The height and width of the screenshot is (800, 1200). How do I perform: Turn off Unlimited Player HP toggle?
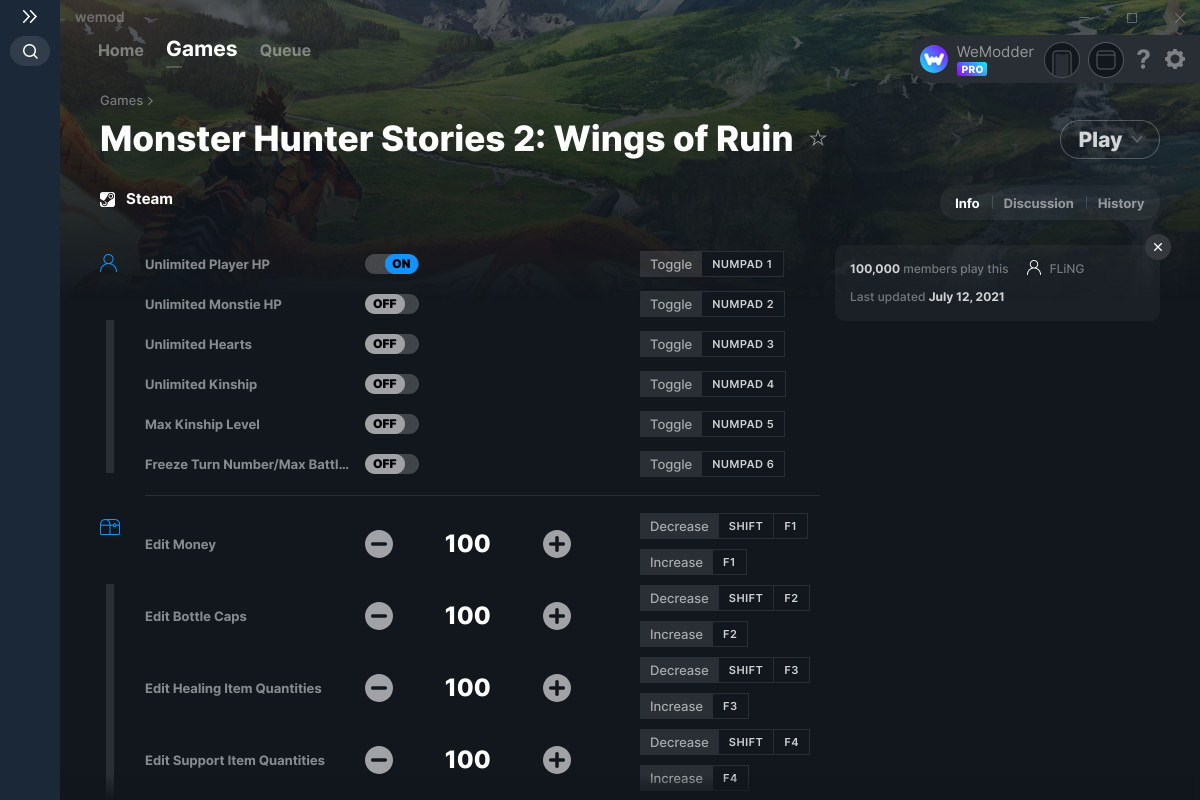point(392,264)
